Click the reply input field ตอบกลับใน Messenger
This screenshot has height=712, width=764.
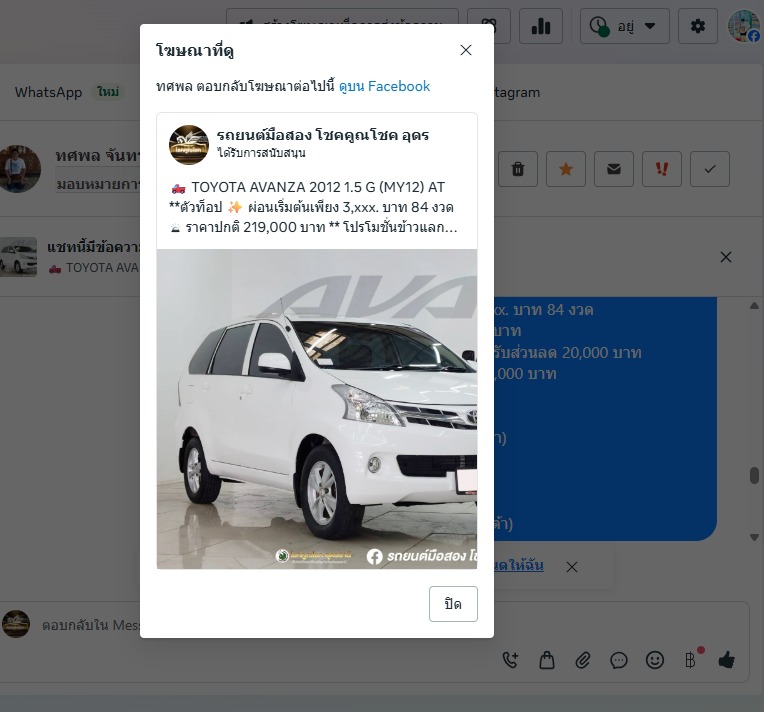point(91,625)
